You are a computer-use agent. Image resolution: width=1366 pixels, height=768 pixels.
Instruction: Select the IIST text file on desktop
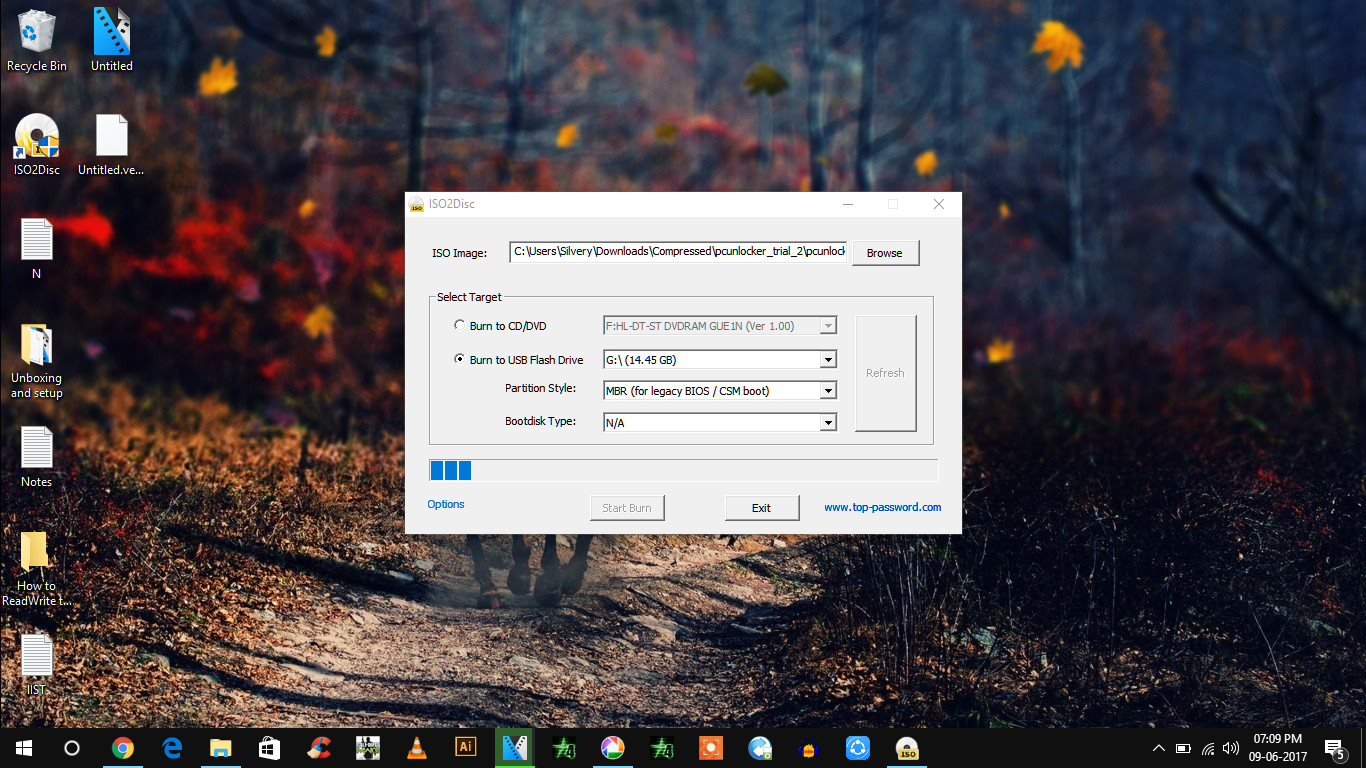tap(37, 665)
